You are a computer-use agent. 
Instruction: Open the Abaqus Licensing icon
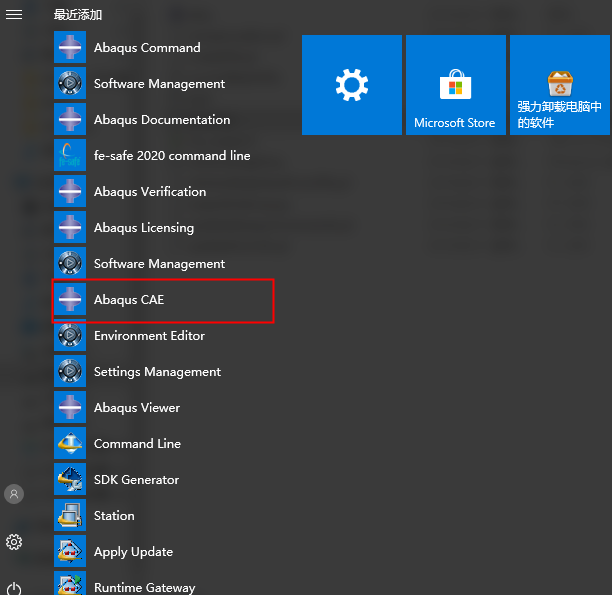(70, 228)
